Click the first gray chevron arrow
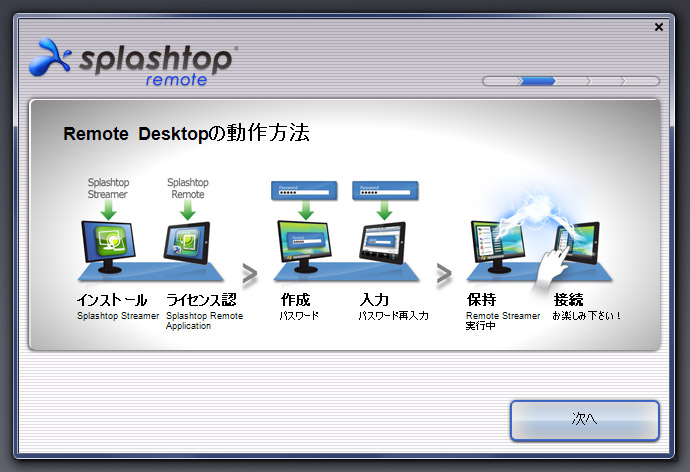The image size is (690, 472). click(x=250, y=274)
